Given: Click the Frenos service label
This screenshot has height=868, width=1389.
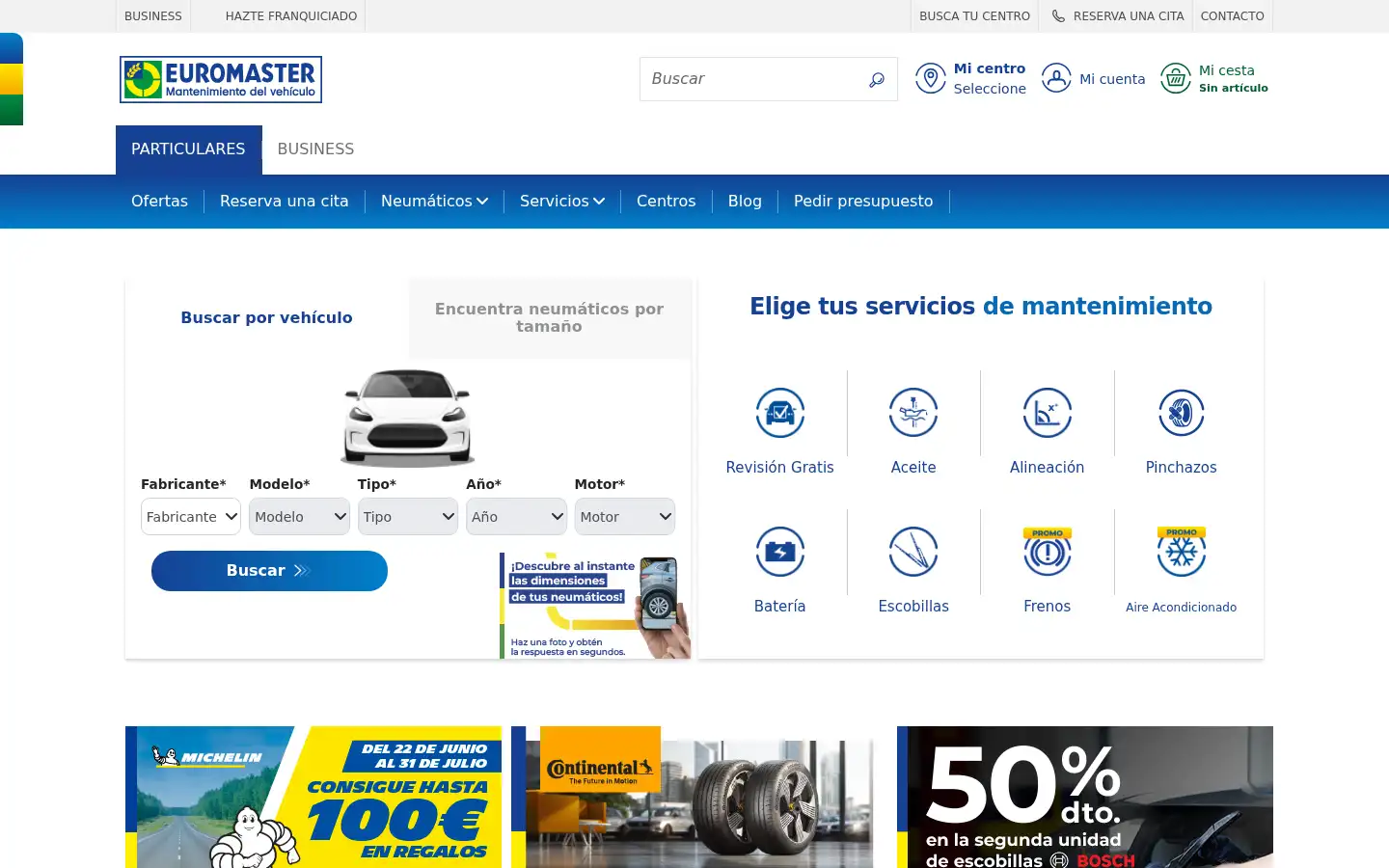Looking at the screenshot, I should [1048, 607].
